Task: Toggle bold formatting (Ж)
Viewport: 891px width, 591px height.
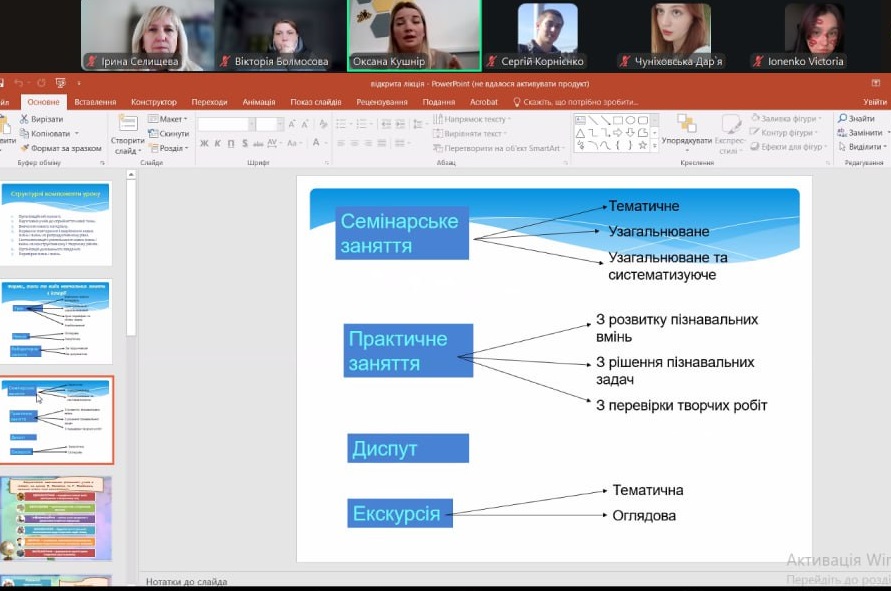Action: point(204,143)
